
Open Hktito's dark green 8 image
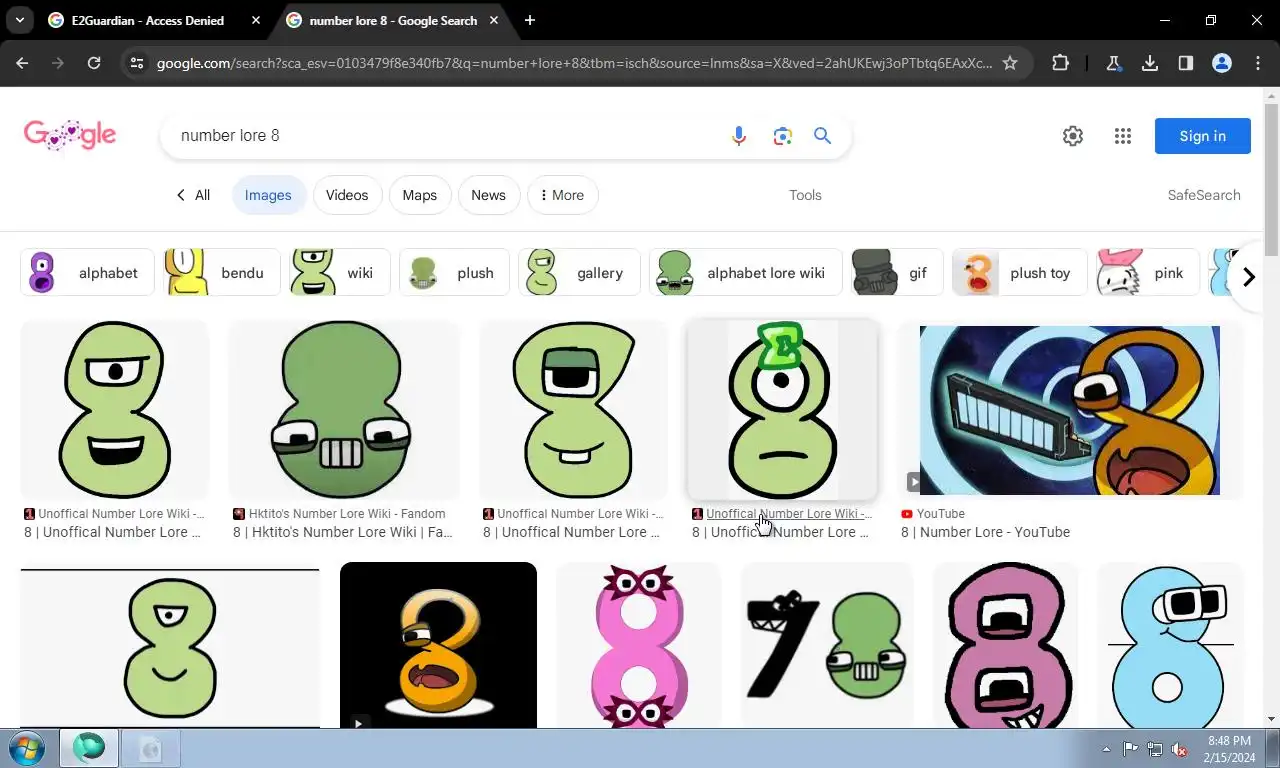click(x=344, y=409)
